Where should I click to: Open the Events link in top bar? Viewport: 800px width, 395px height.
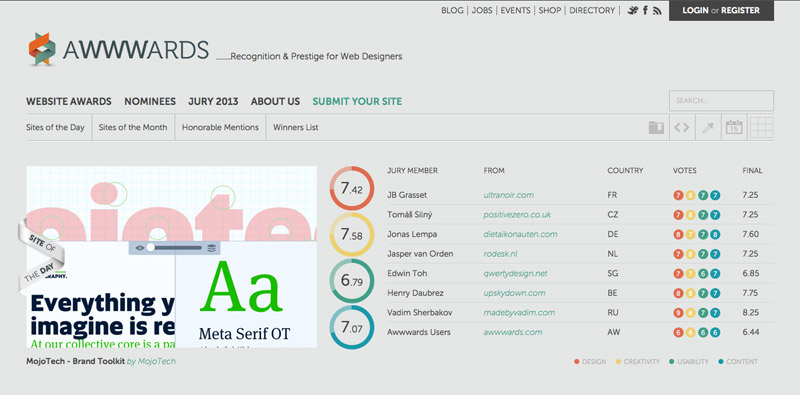pyautogui.click(x=515, y=10)
